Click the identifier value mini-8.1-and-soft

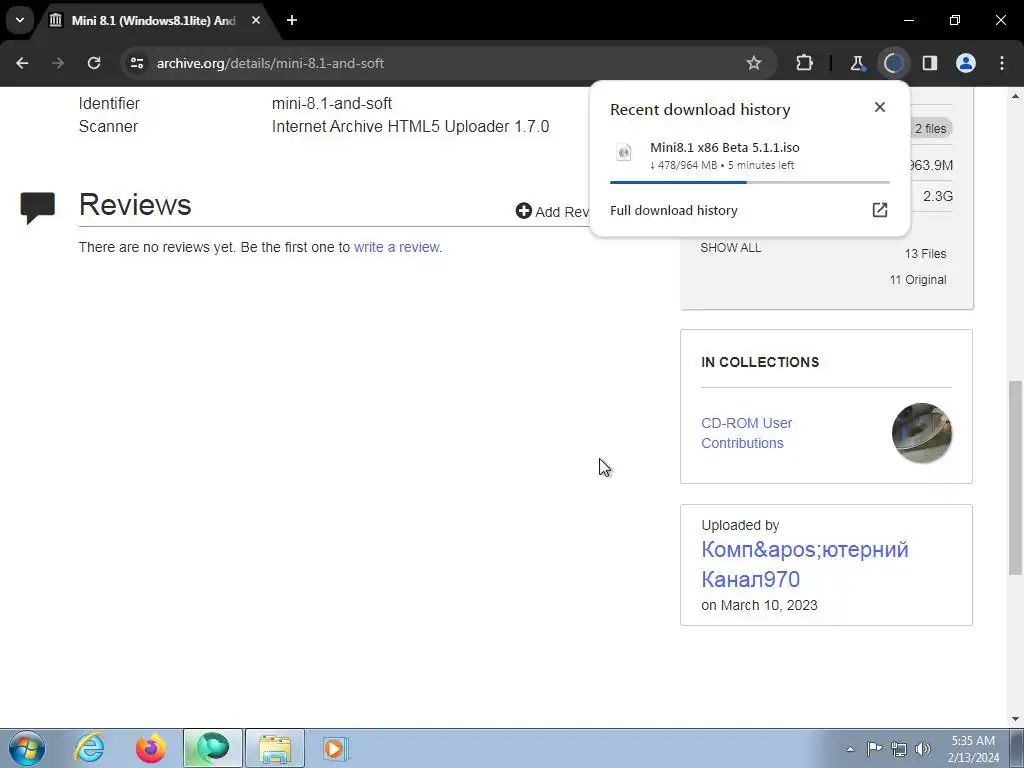(332, 104)
